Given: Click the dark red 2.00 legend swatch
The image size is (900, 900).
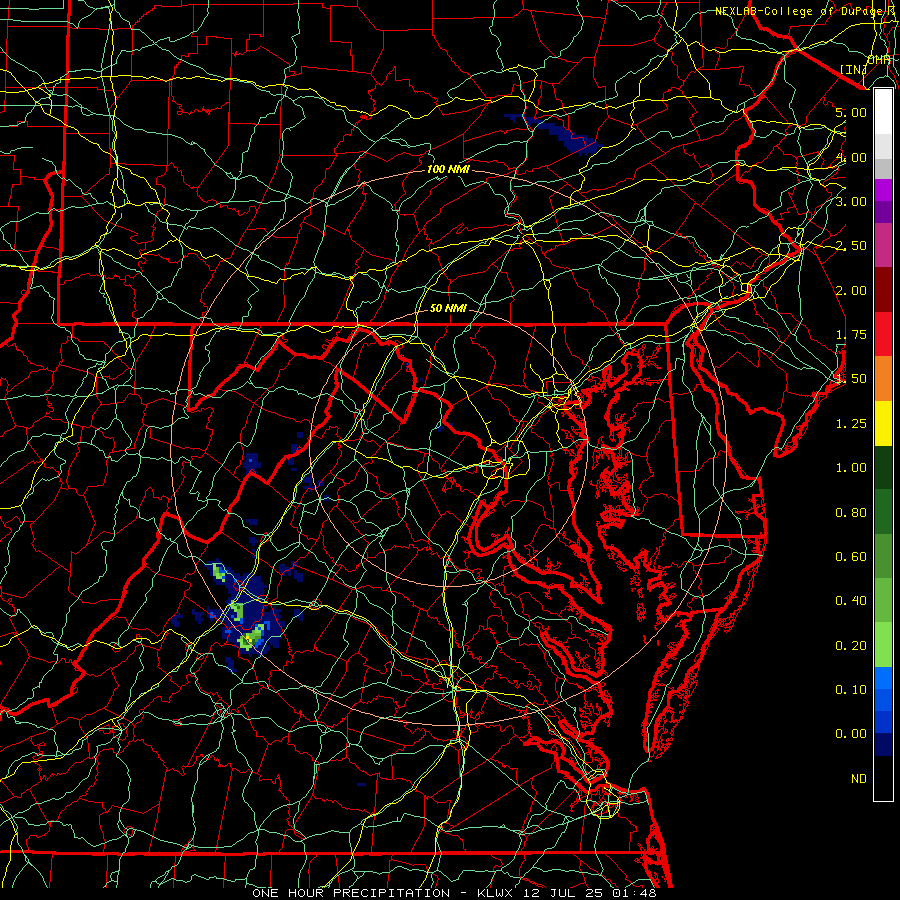Looking at the screenshot, I should tap(883, 290).
